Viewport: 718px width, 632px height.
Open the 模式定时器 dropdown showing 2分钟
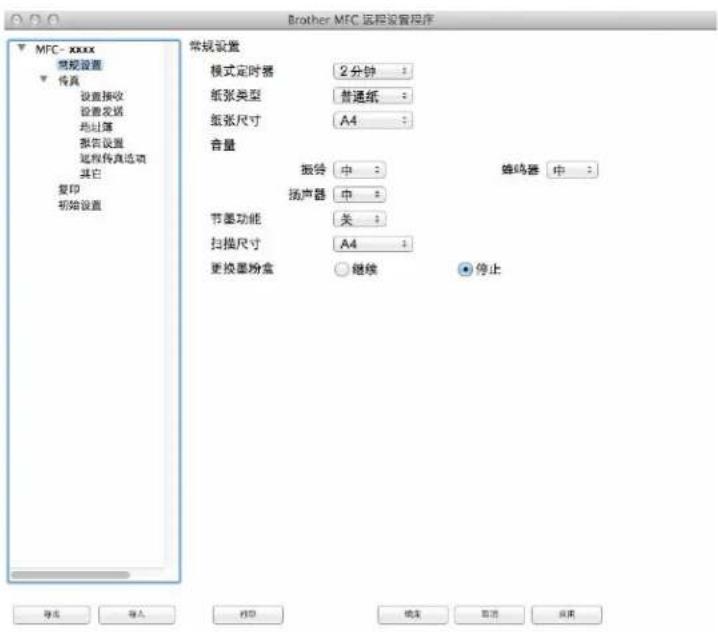pyautogui.click(x=373, y=71)
